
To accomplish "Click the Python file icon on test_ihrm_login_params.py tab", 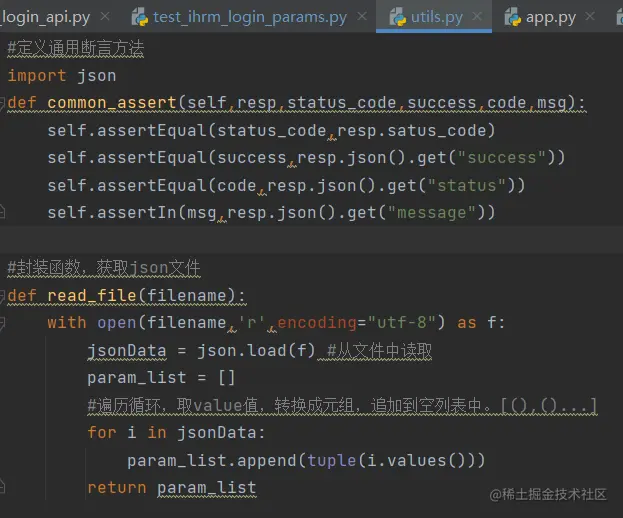I will click(x=140, y=18).
